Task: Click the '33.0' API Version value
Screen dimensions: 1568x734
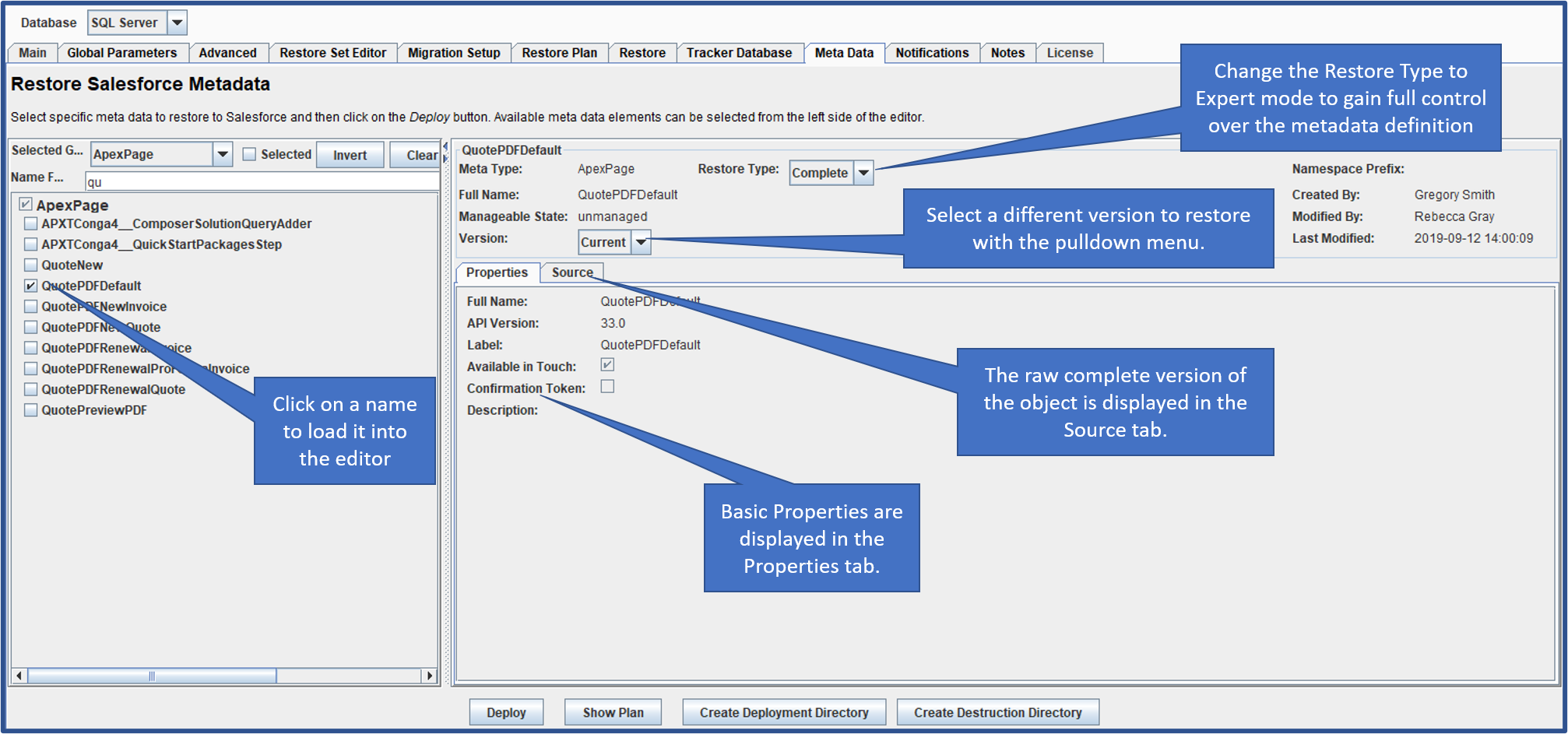Action: [613, 323]
